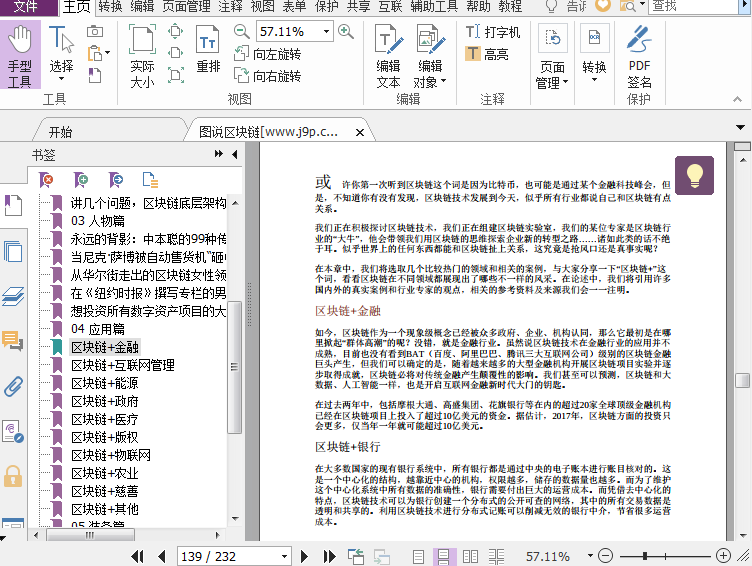752x566 pixels.
Task: Click the lightbulb tips icon
Action: pyautogui.click(x=694, y=175)
